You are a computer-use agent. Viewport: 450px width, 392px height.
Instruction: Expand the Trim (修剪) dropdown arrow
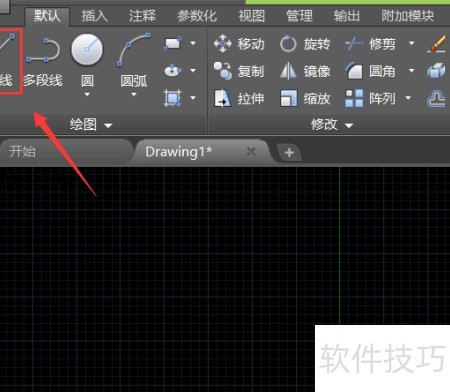(412, 43)
